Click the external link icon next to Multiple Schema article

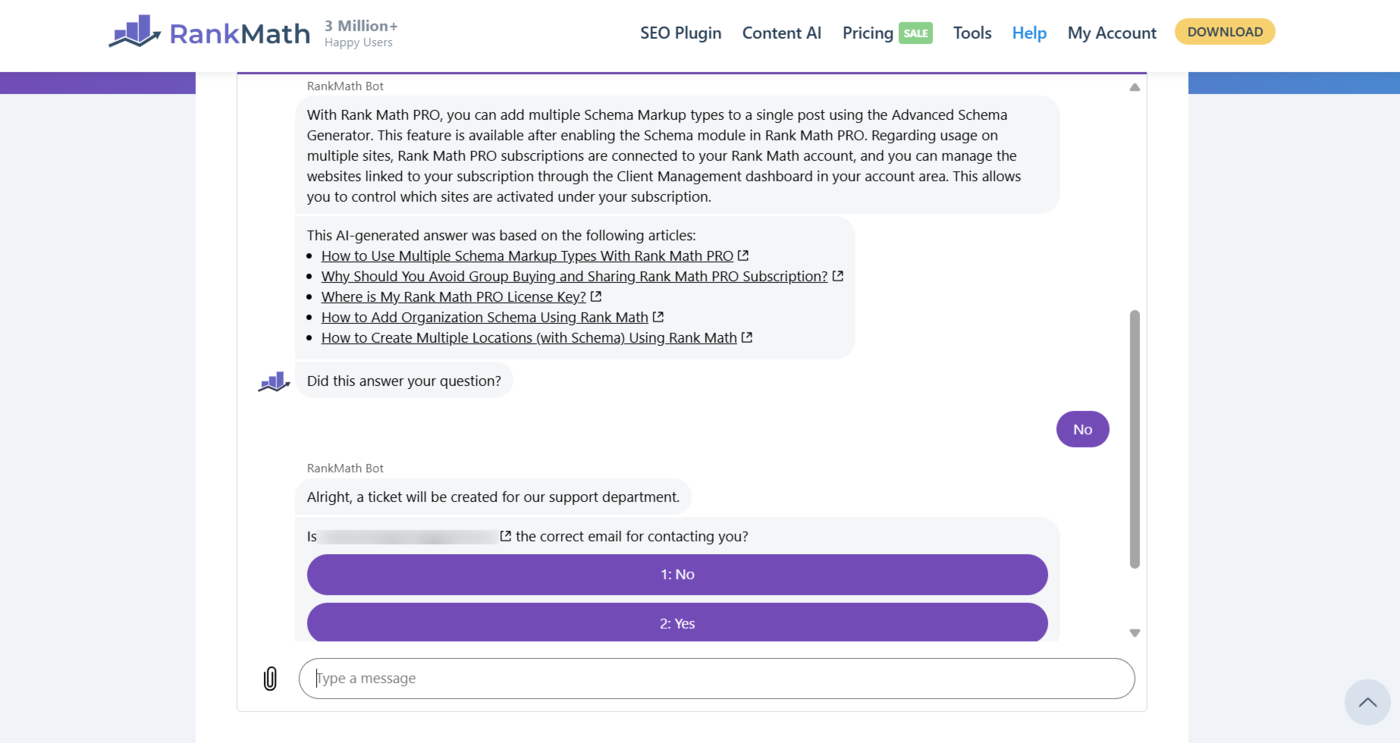[x=742, y=255]
